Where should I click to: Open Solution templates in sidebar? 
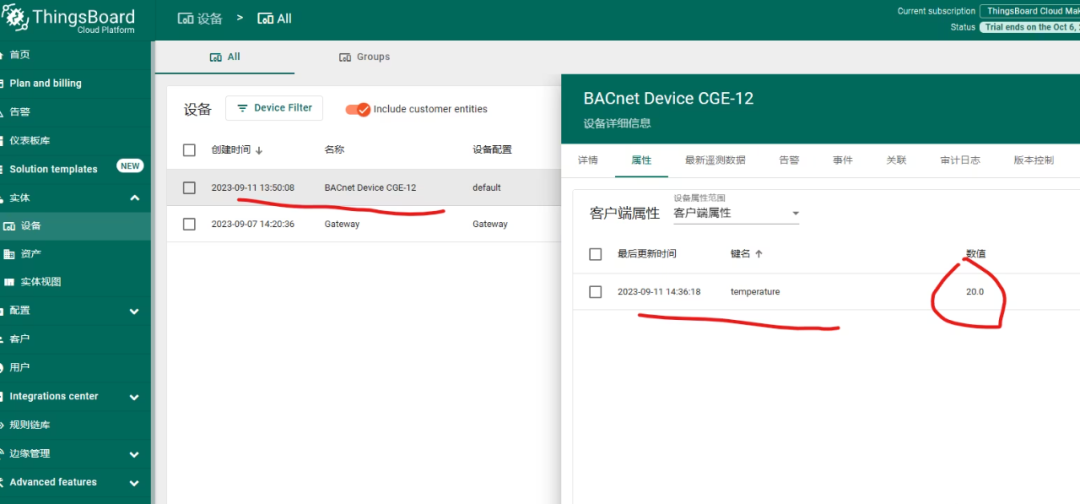(x=53, y=169)
